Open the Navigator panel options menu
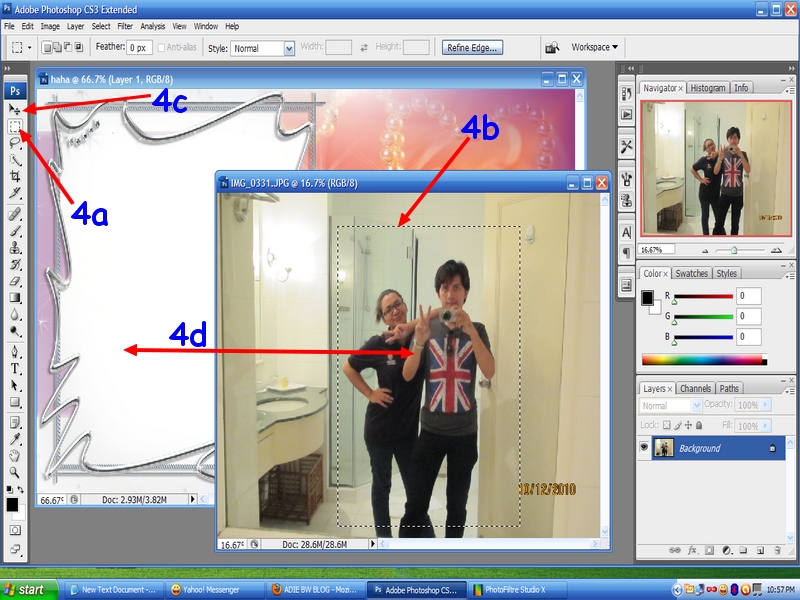The width and height of the screenshot is (800, 600). (789, 90)
